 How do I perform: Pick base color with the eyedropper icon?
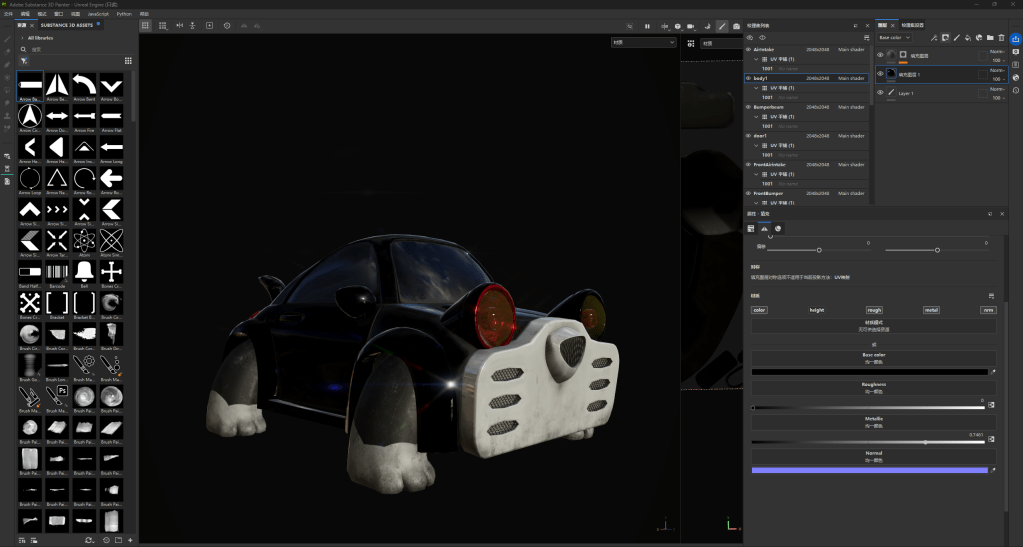(x=993, y=371)
